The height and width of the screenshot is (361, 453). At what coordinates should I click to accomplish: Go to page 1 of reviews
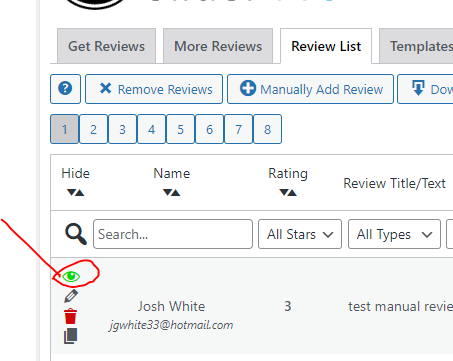pos(65,129)
